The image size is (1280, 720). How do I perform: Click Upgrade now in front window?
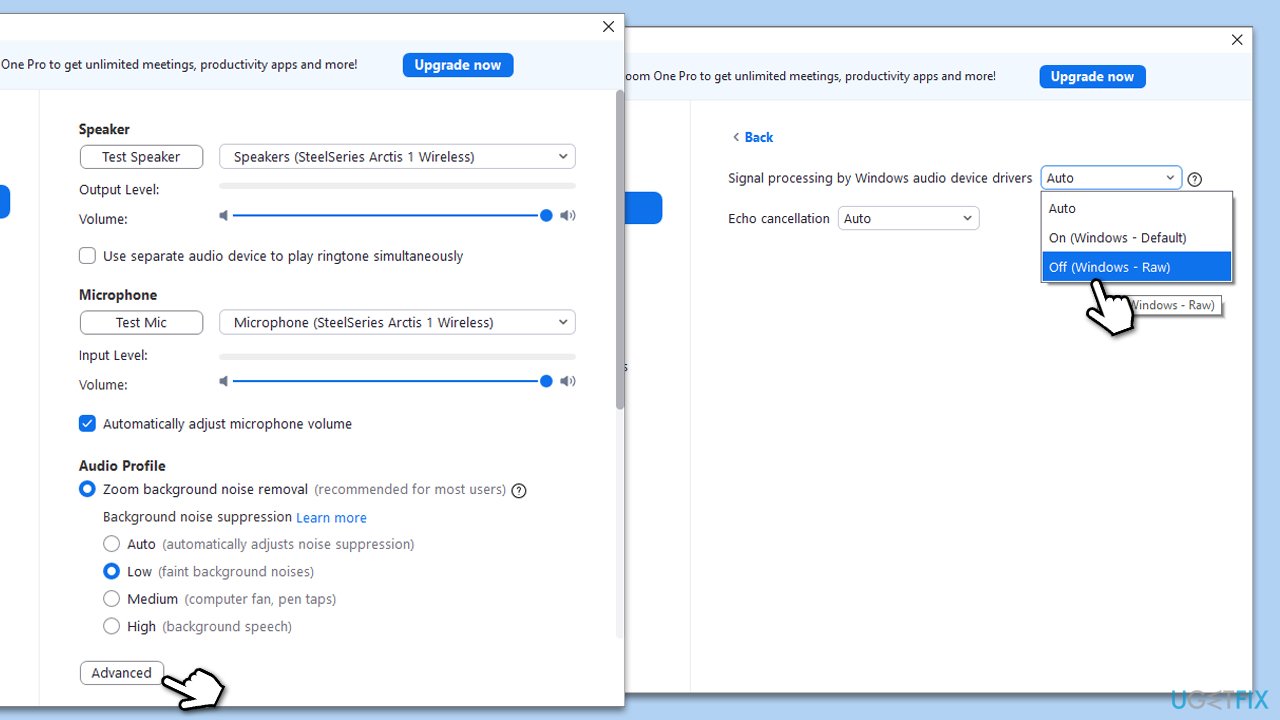(458, 65)
